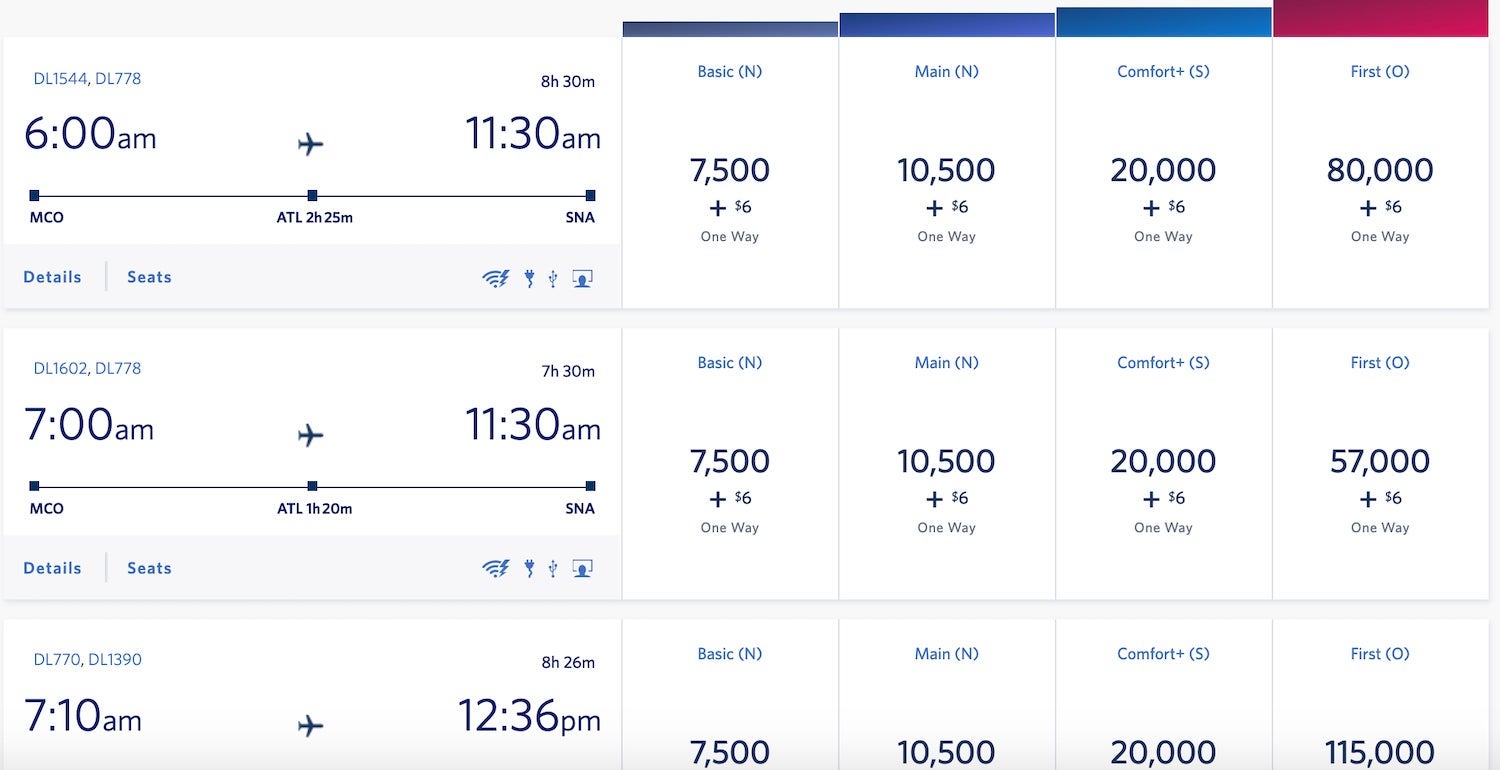Select the Basic (N) fare for flight DL1544

click(x=729, y=170)
